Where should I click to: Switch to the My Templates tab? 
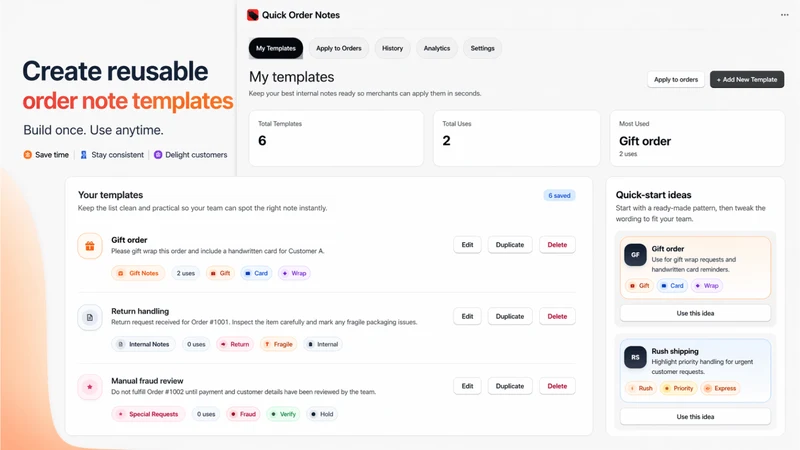click(x=276, y=48)
